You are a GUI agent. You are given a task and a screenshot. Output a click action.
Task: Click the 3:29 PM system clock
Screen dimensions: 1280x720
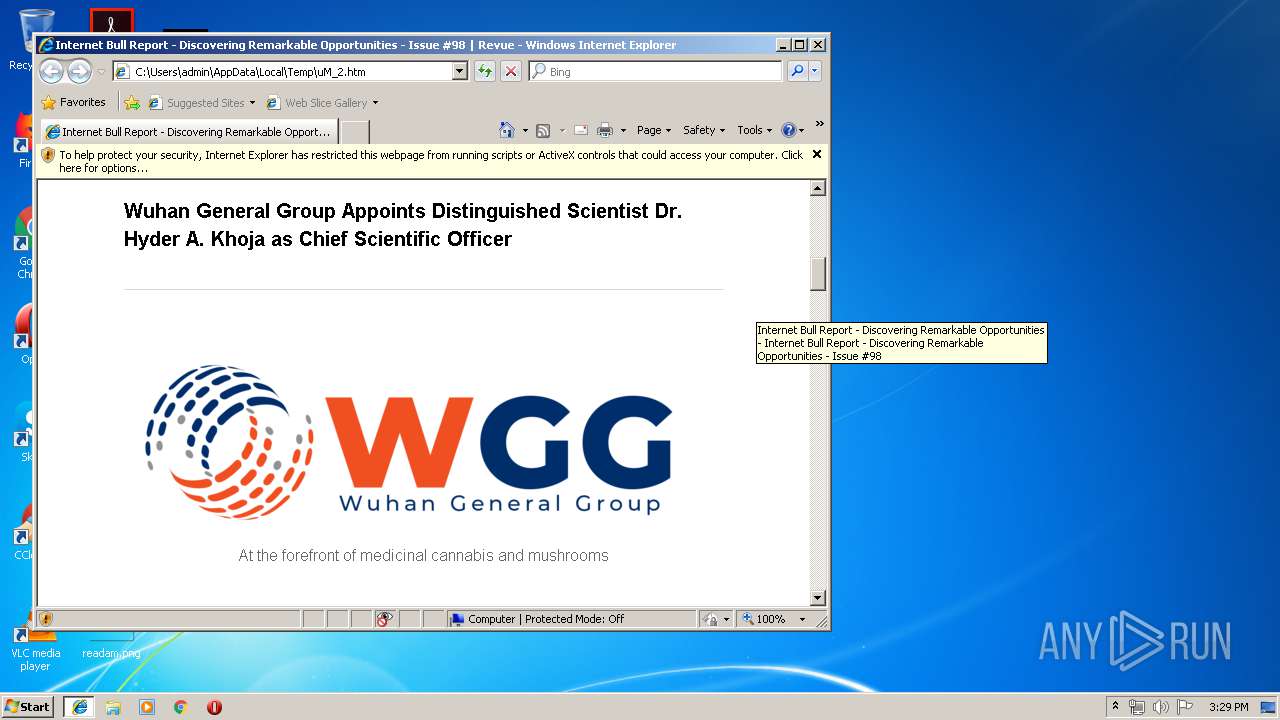(1228, 707)
